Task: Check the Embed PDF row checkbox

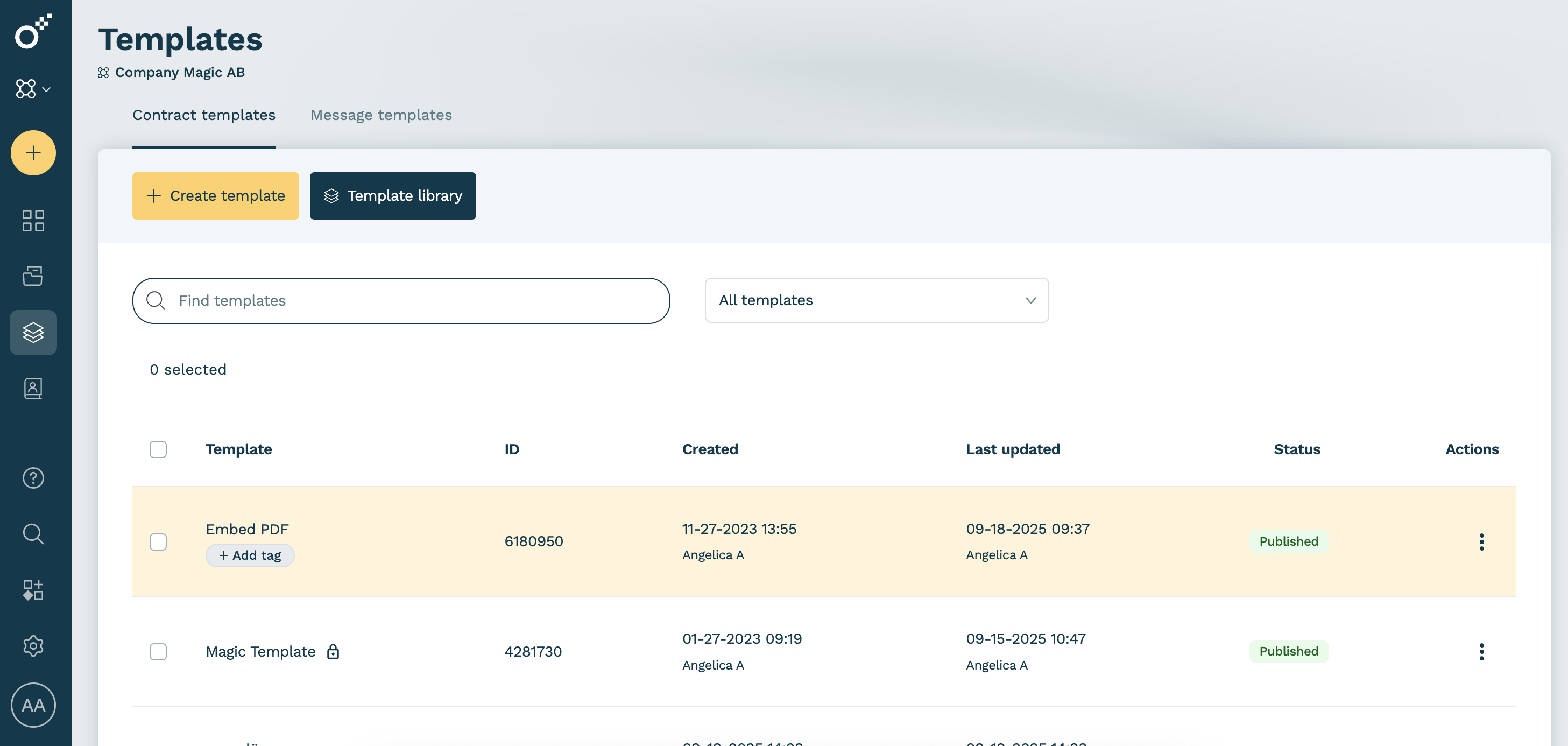Action: point(158,542)
